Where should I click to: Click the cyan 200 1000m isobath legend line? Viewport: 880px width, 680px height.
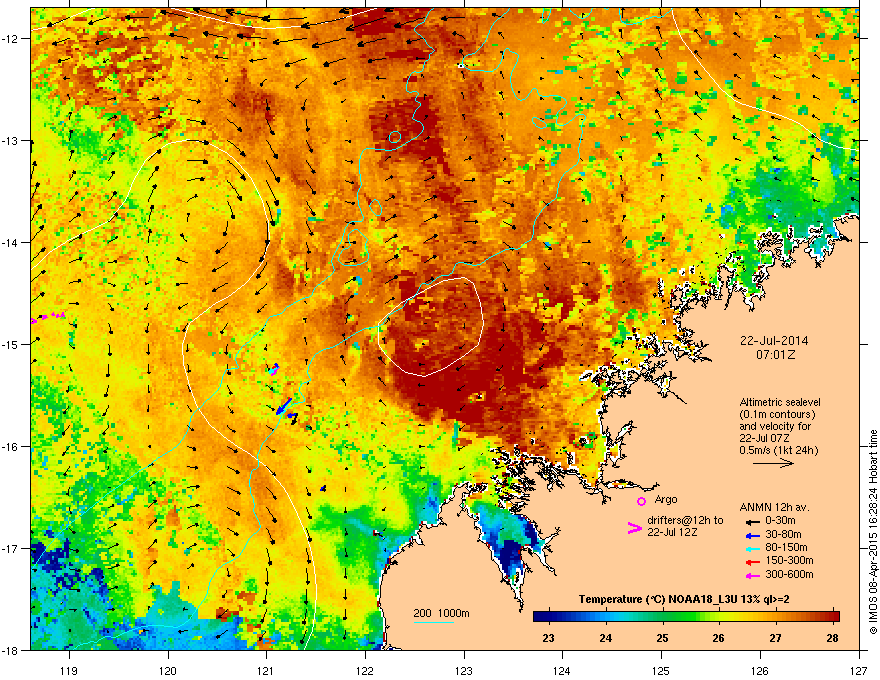coord(433,623)
